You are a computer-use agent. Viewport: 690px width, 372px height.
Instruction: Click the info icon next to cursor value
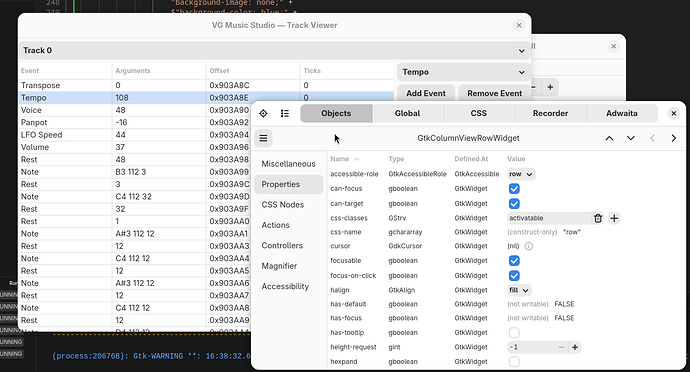pyautogui.click(x=529, y=246)
